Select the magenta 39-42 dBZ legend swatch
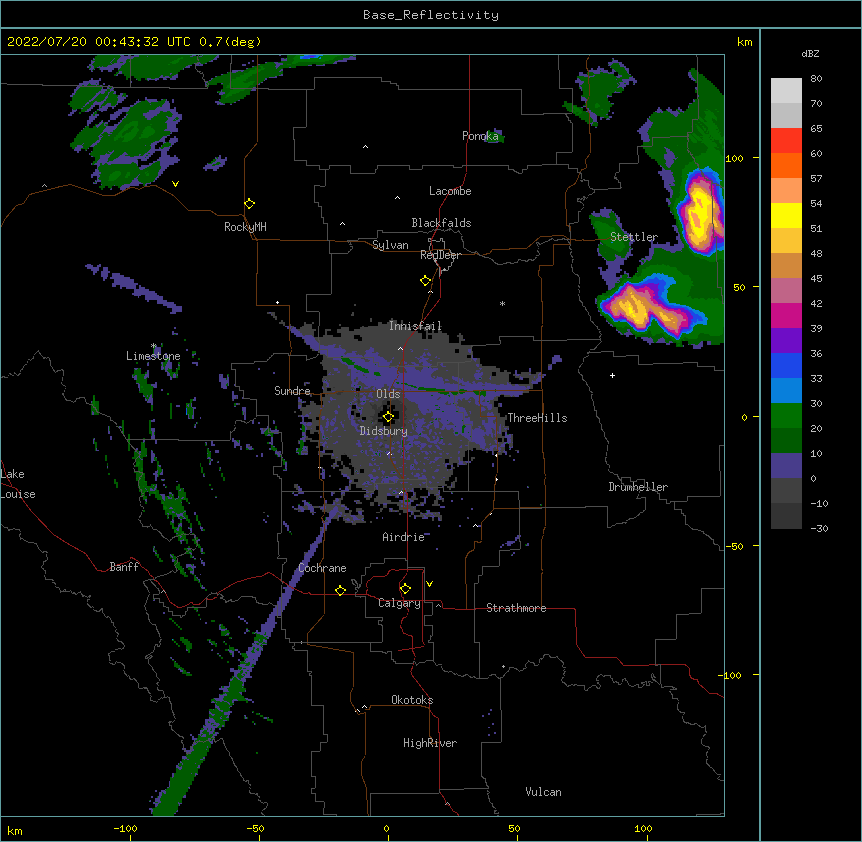Viewport: 862px width, 842px height. point(786,315)
